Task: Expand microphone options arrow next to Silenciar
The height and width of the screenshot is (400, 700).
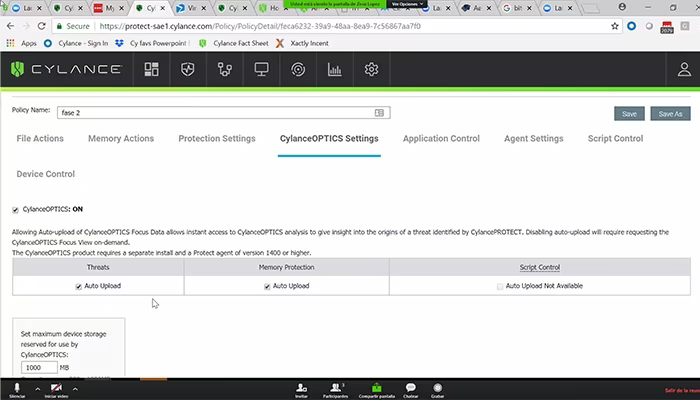Action: click(x=38, y=389)
